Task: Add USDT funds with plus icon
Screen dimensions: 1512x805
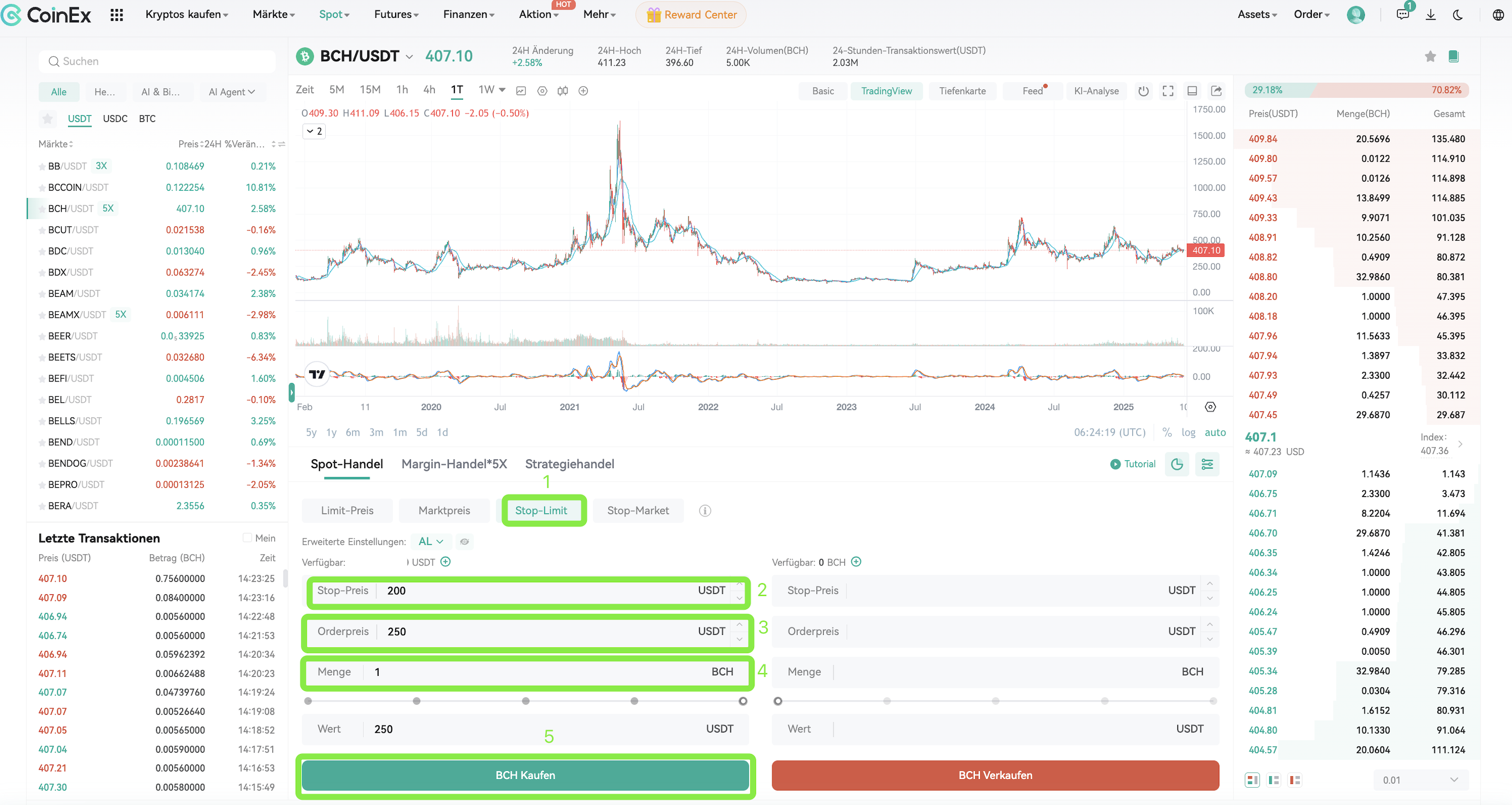Action: pyautogui.click(x=446, y=561)
